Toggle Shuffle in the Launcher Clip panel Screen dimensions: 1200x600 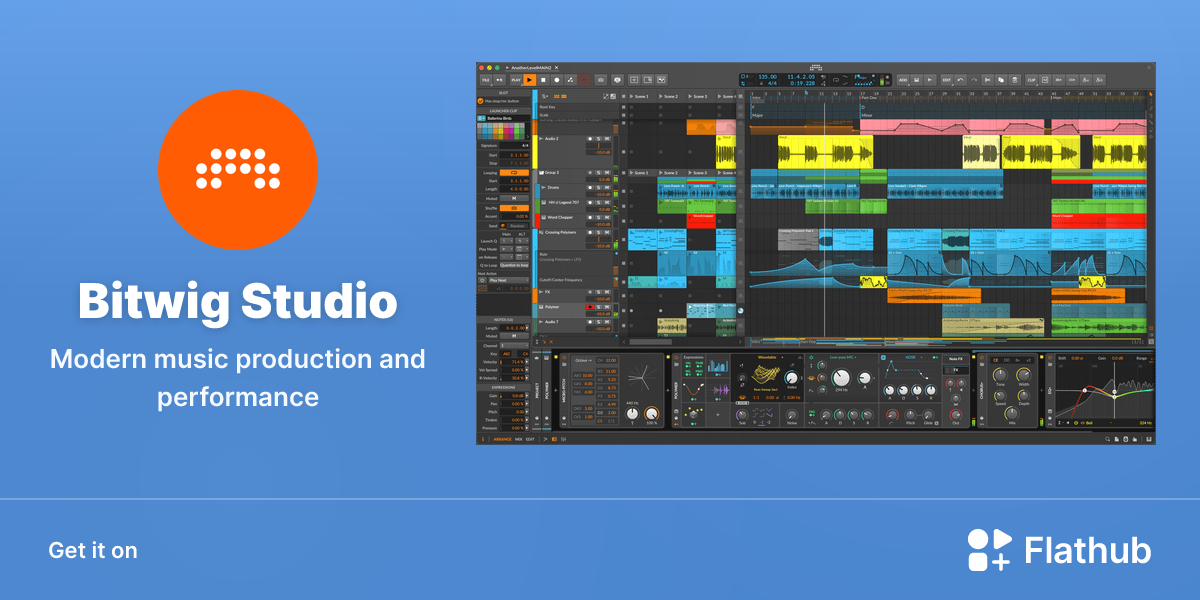[x=514, y=208]
